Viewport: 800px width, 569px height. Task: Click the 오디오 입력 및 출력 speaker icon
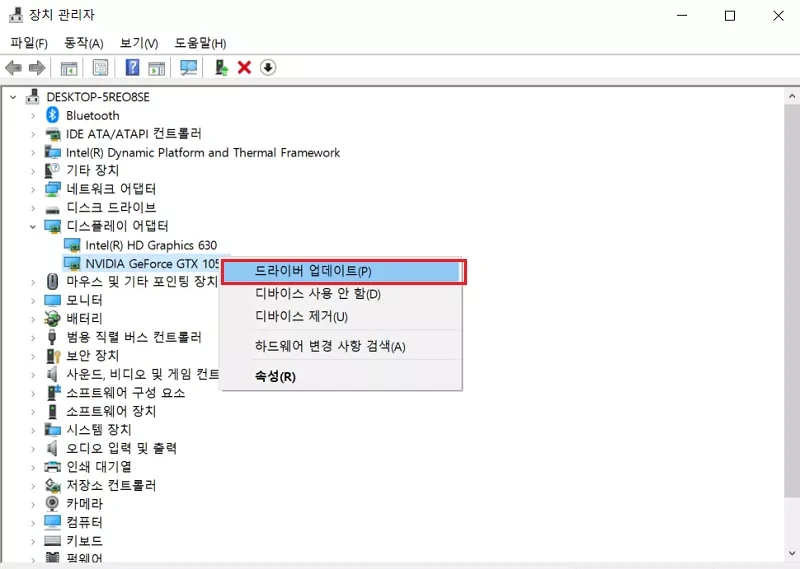[52, 448]
